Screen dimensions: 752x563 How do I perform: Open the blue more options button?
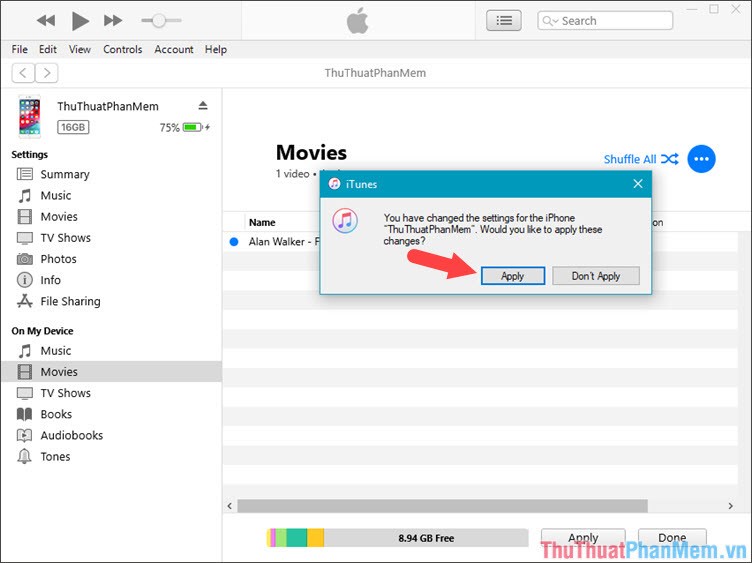(701, 159)
